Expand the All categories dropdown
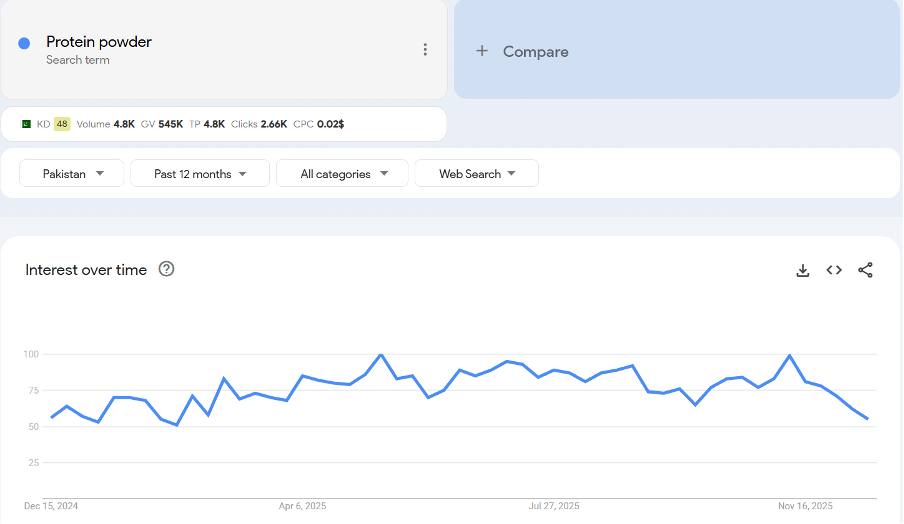This screenshot has height=524, width=904. pyautogui.click(x=342, y=174)
